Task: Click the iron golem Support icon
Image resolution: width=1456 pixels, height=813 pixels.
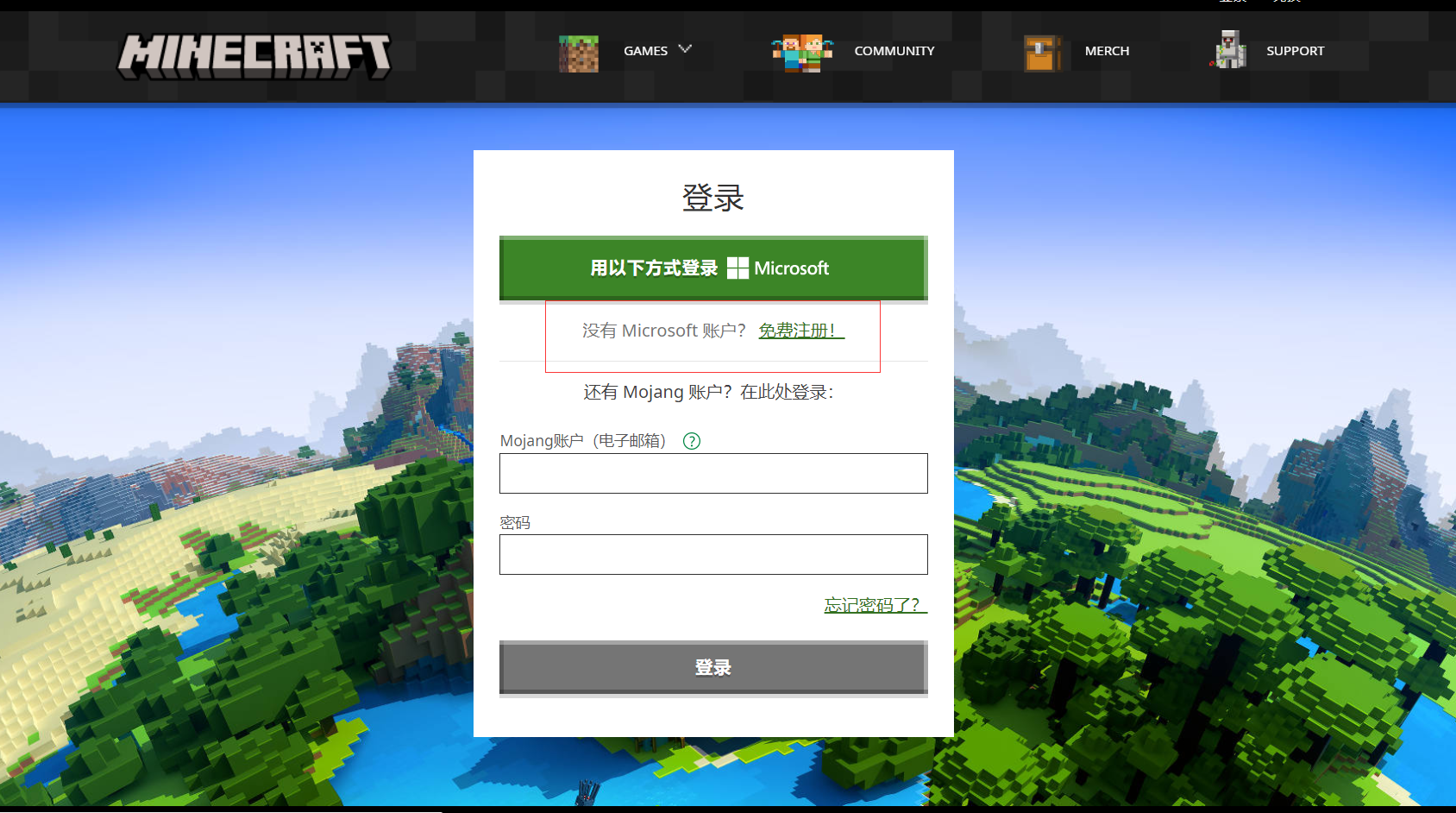Action: tap(1230, 50)
